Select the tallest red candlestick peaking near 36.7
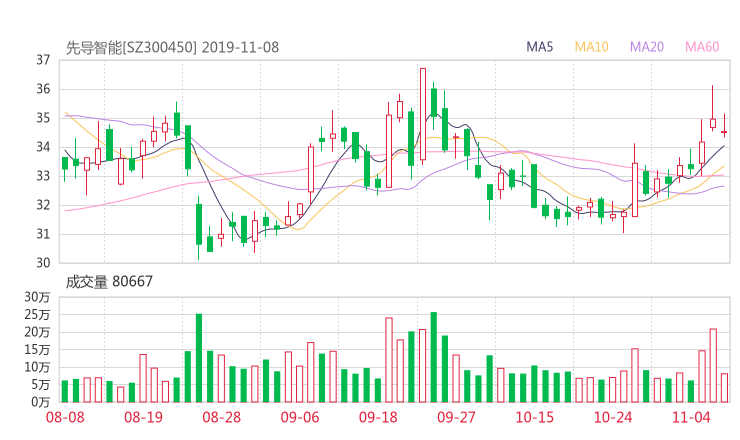Image resolution: width=740 pixels, height=440 pixels. point(423,116)
